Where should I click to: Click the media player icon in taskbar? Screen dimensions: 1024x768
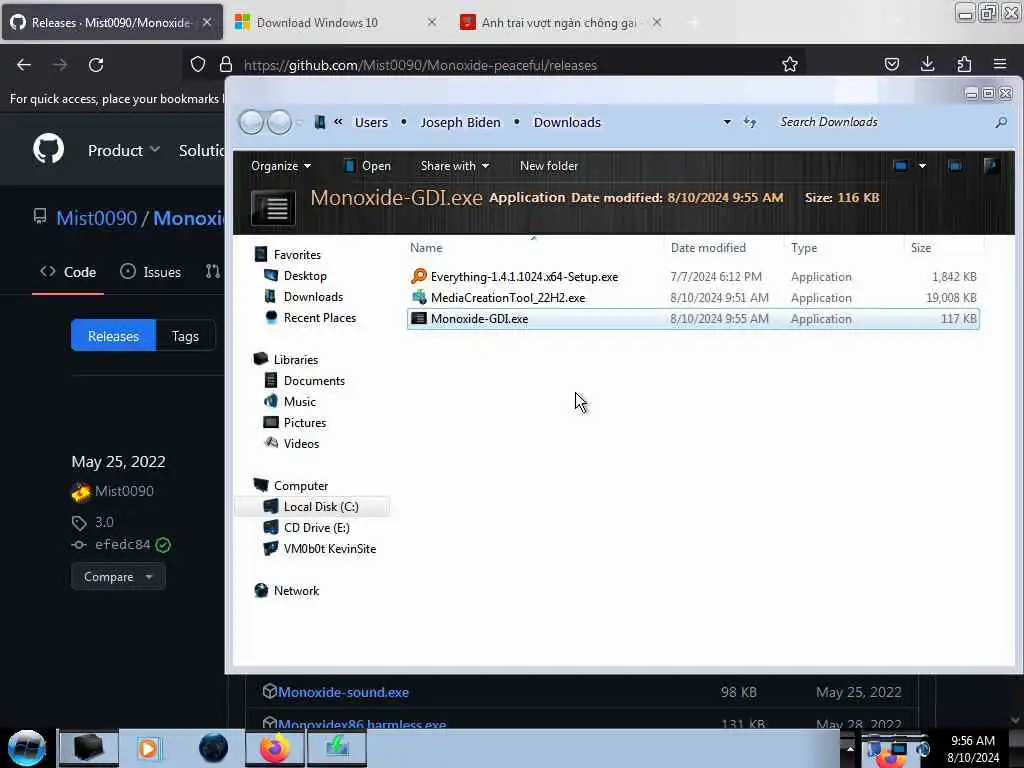point(149,748)
